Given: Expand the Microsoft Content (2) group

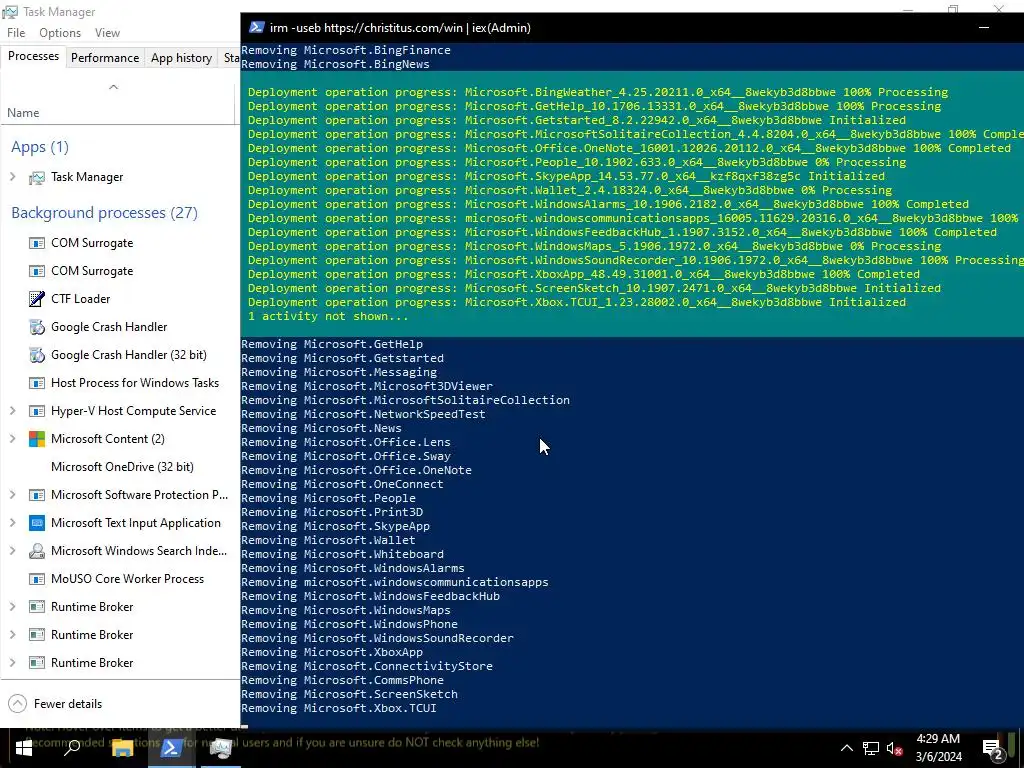Looking at the screenshot, I should (x=12, y=439).
